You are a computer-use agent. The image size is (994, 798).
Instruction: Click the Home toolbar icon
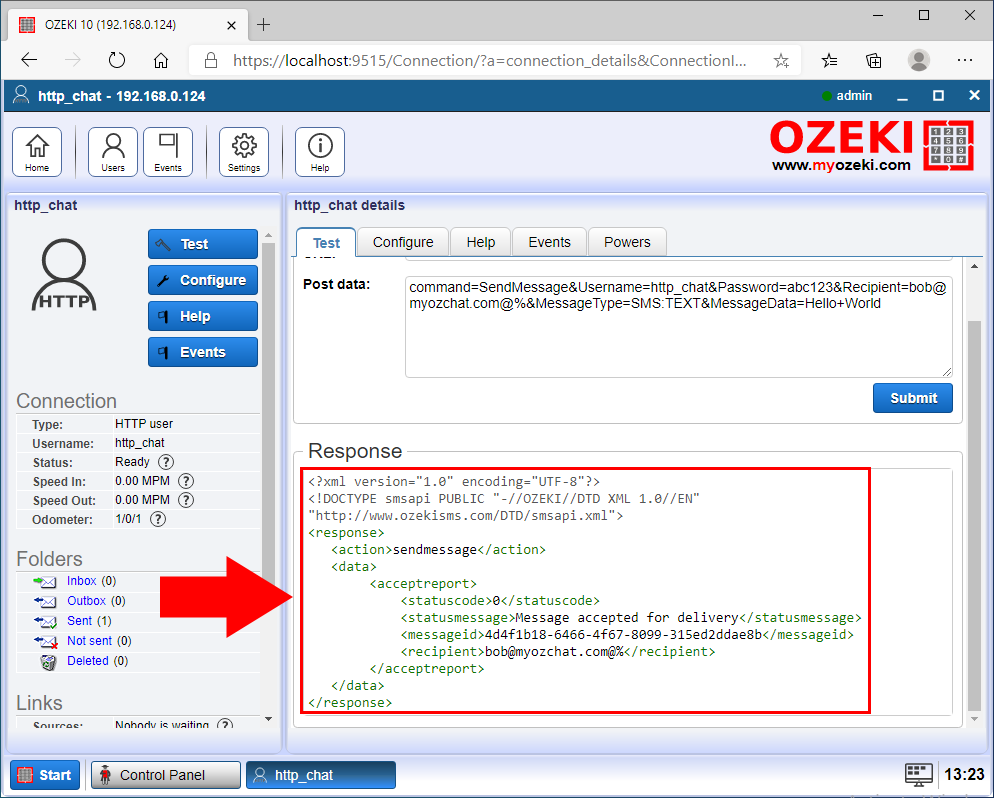[37, 152]
